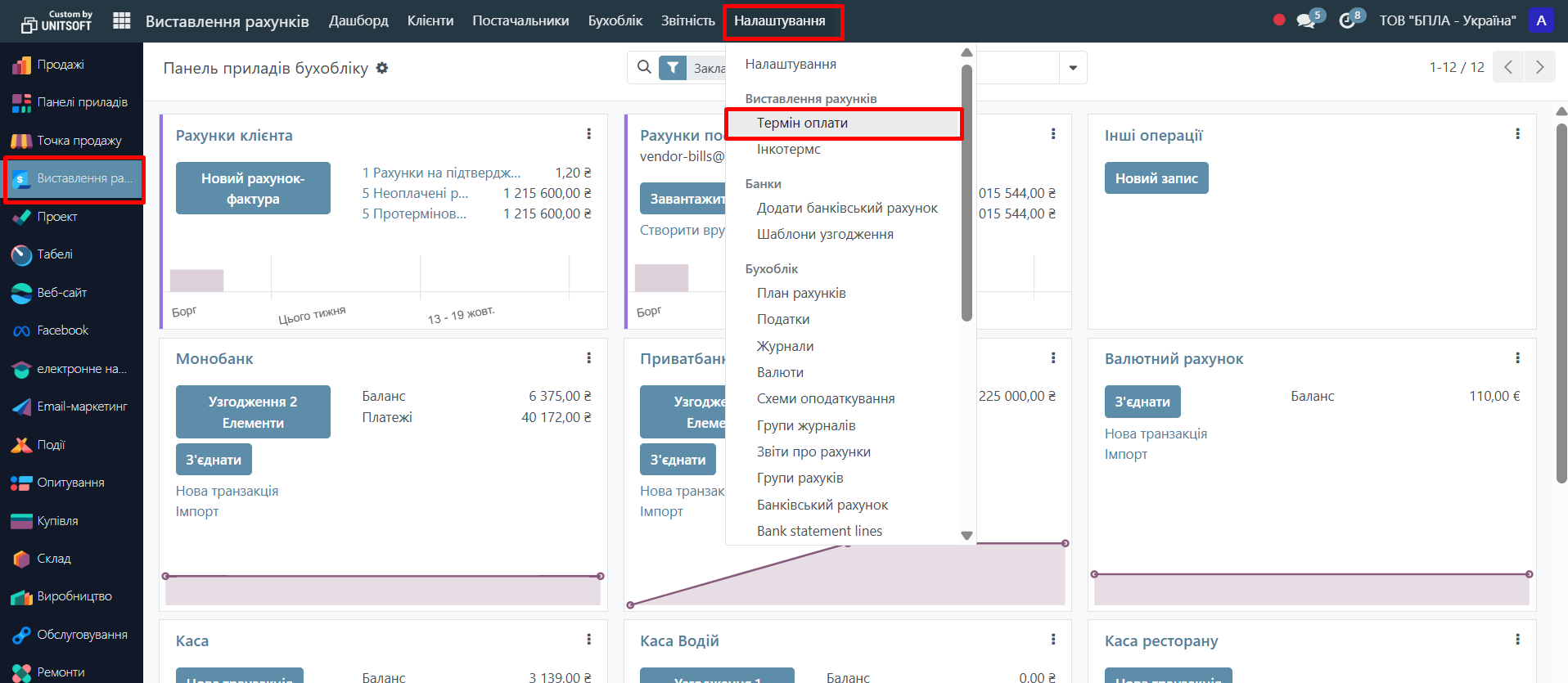The width and height of the screenshot is (1568, 683).
Task: Open the Facebook app in sidebar
Action: 62,330
